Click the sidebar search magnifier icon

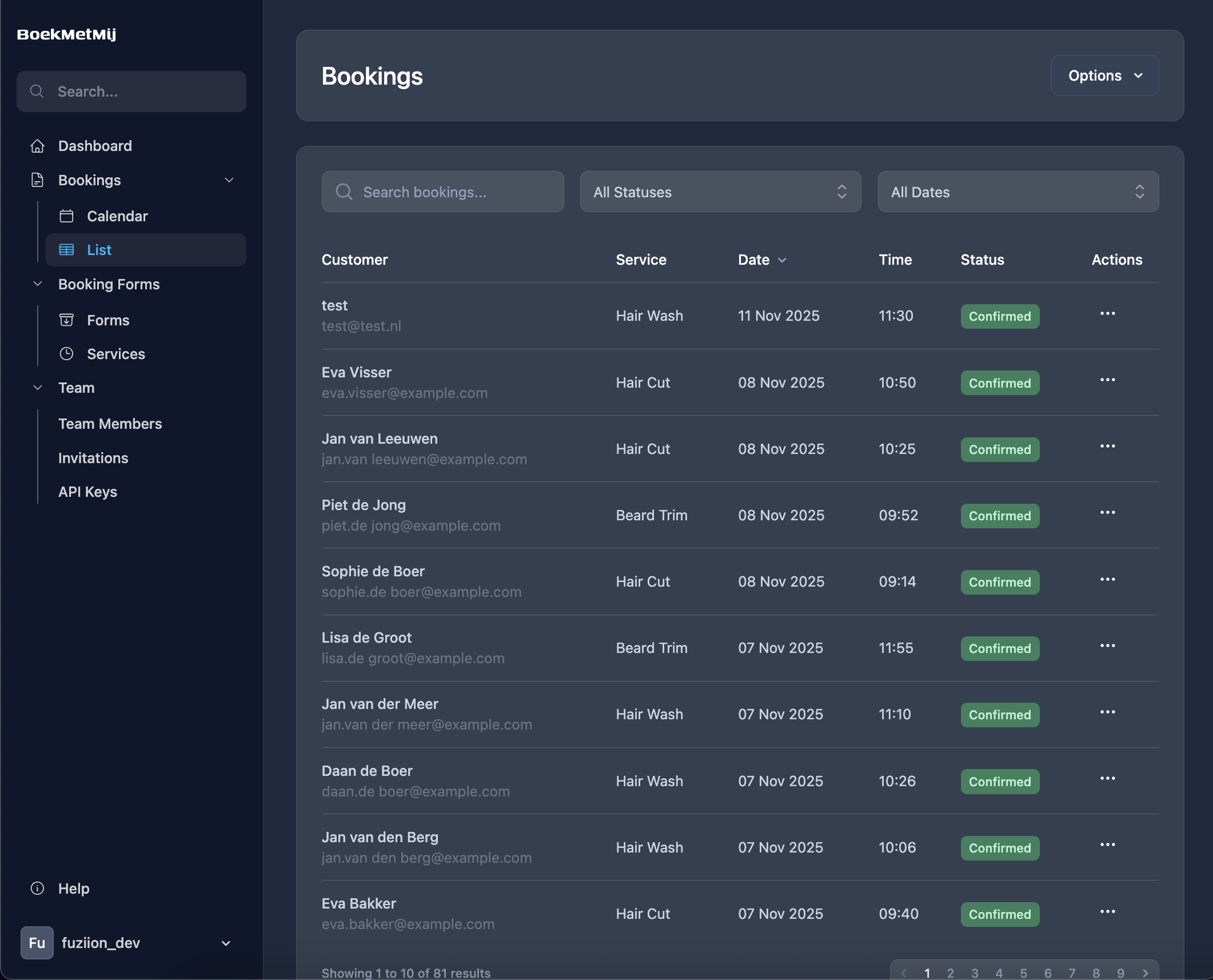tap(37, 91)
